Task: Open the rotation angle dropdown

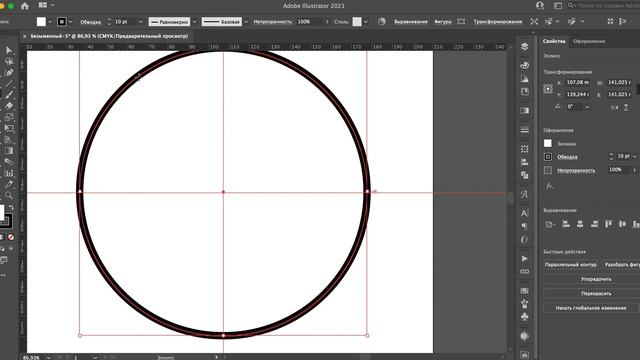Action: coord(587,107)
